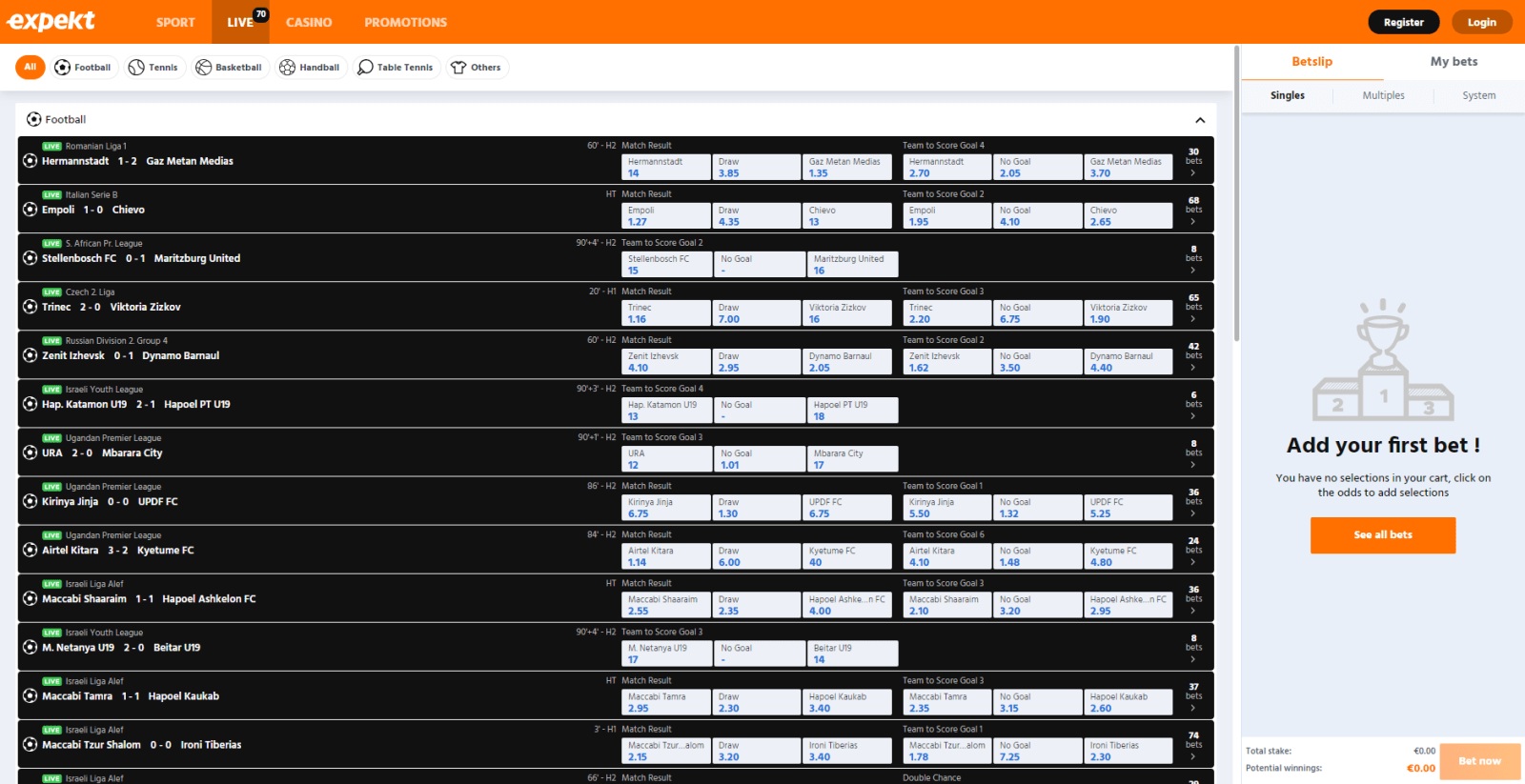Click the Bet now button
Image resolution: width=1525 pixels, height=784 pixels.
pyautogui.click(x=1479, y=761)
